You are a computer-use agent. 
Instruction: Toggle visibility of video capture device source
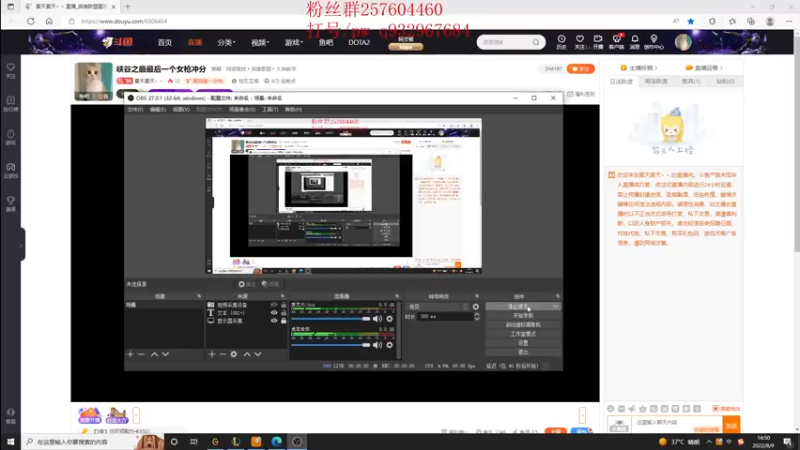coord(274,305)
